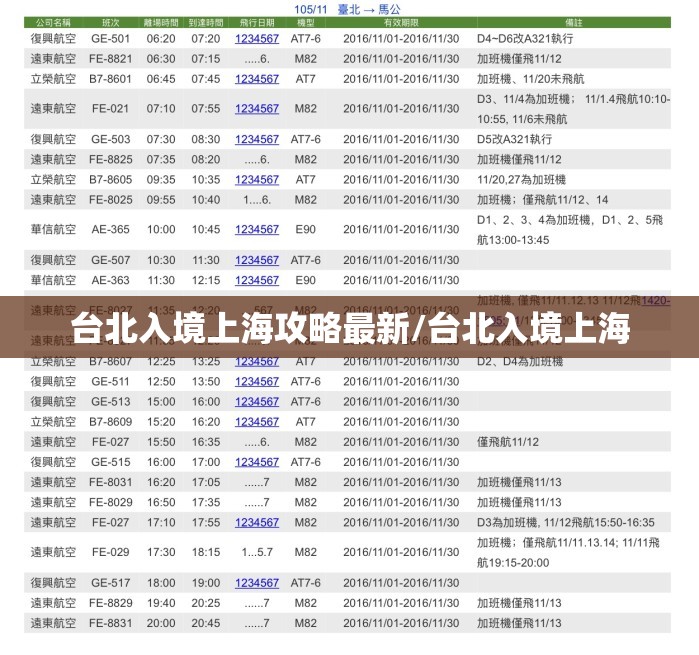Click the remark 加班機；僅飛航11/12、14
The width and height of the screenshot is (699, 655).
coord(542,200)
